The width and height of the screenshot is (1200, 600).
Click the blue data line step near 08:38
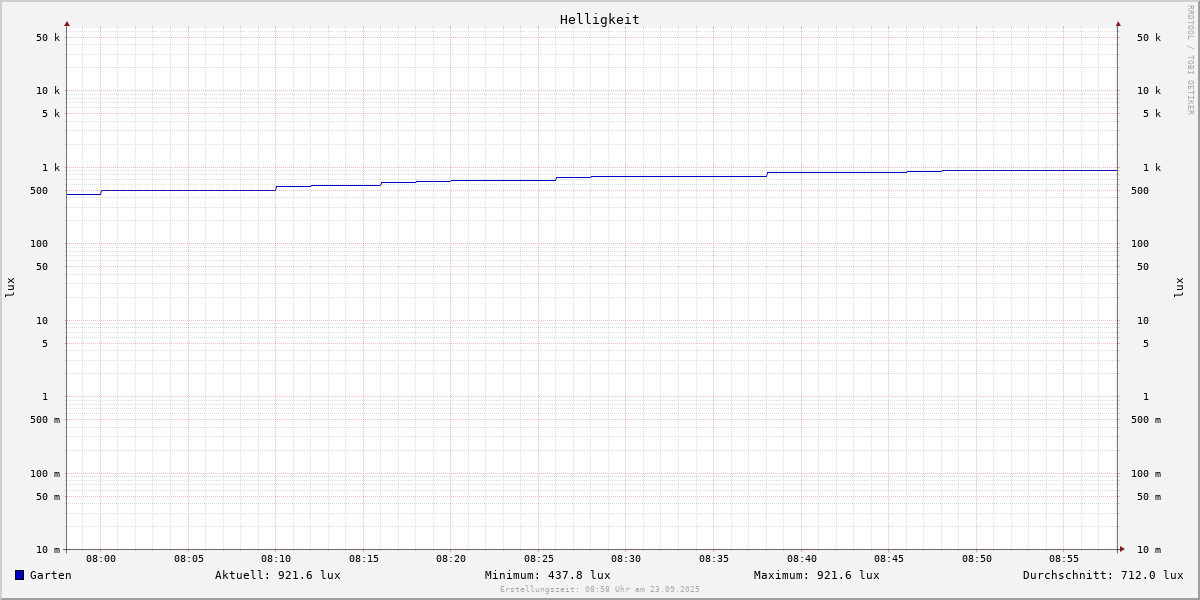tap(767, 174)
